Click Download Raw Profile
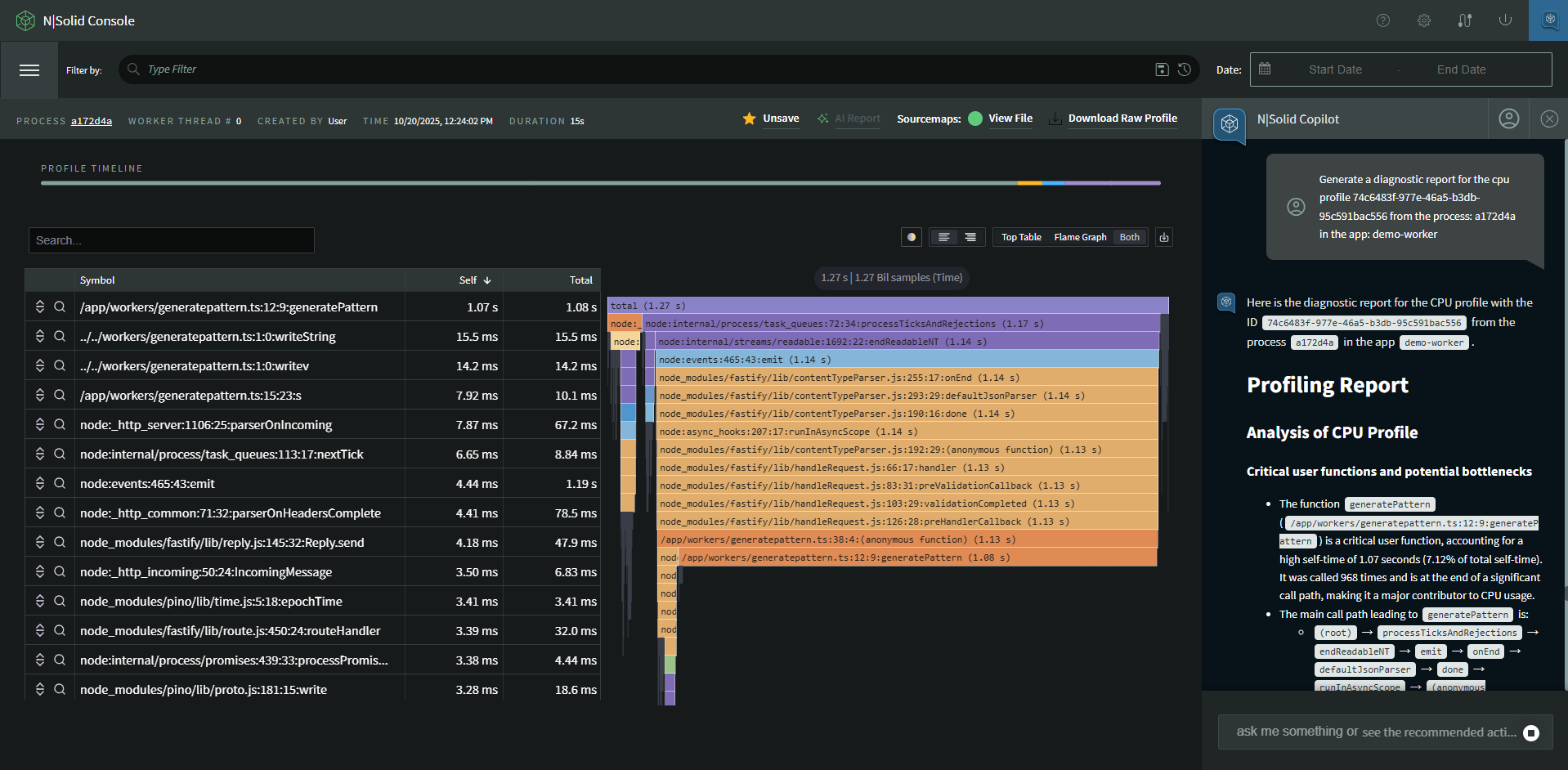The image size is (1568, 770). pyautogui.click(x=1122, y=119)
